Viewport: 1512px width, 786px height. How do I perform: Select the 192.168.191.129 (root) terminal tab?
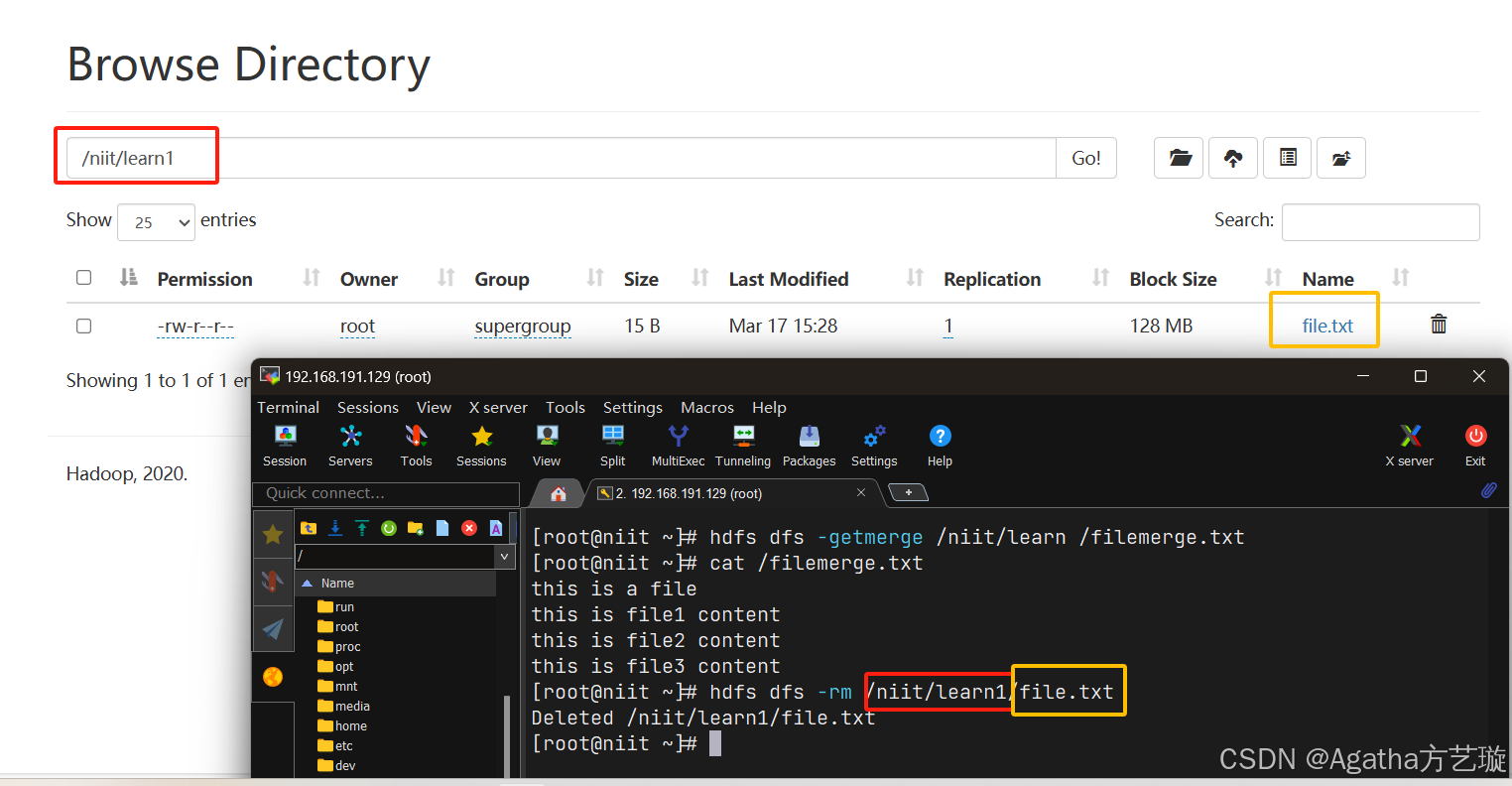732,492
